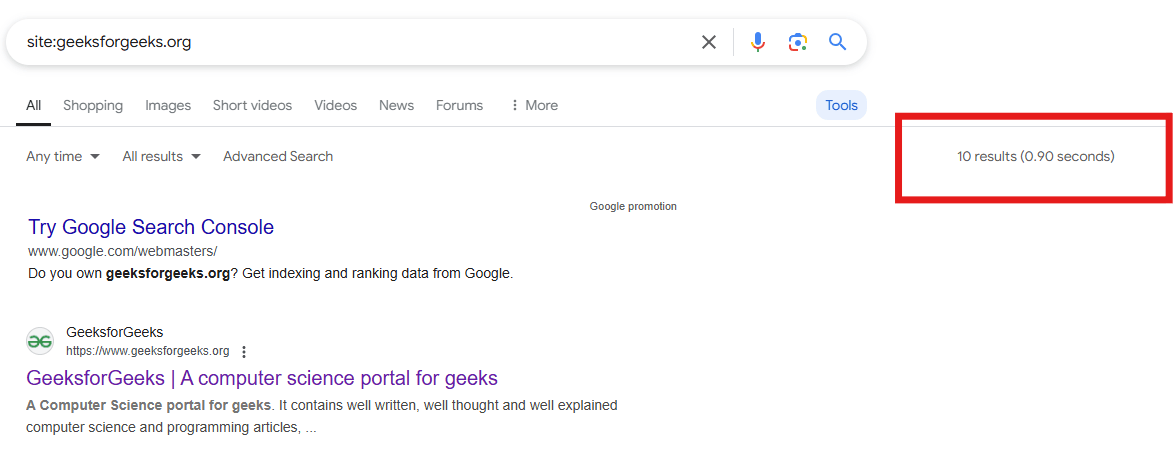Image resolution: width=1173 pixels, height=461 pixels.
Task: Open Google Lens image search icon
Action: [x=798, y=42]
